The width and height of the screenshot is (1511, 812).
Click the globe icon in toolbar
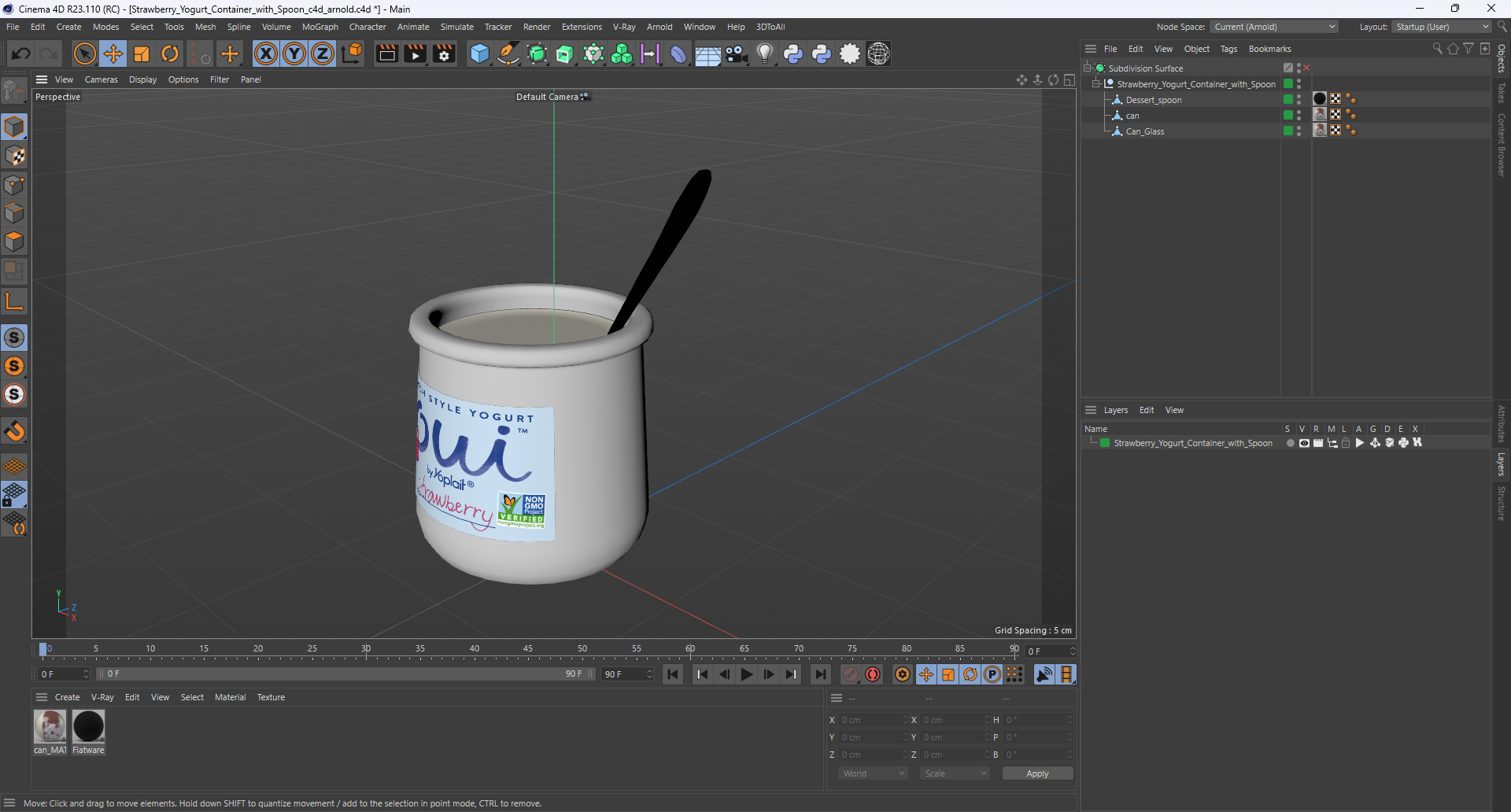[878, 54]
